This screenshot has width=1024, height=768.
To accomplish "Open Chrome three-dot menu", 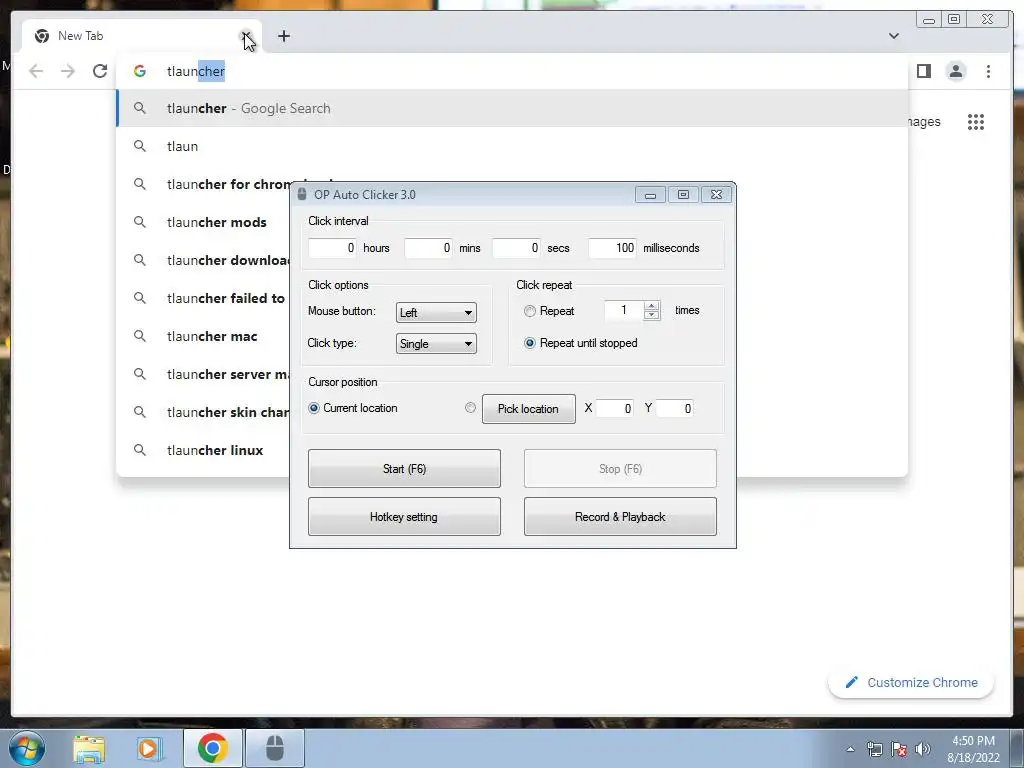I will point(988,71).
